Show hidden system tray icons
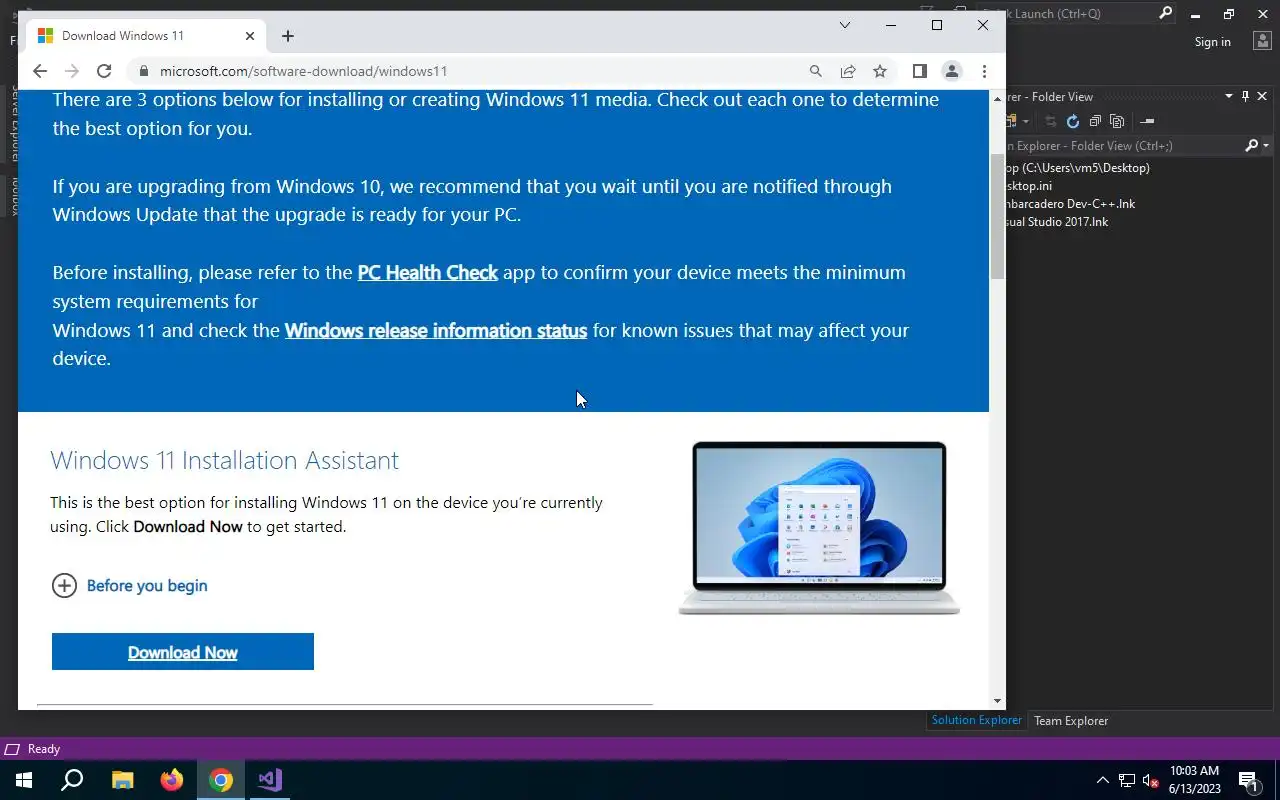1280x800 pixels. point(1102,780)
